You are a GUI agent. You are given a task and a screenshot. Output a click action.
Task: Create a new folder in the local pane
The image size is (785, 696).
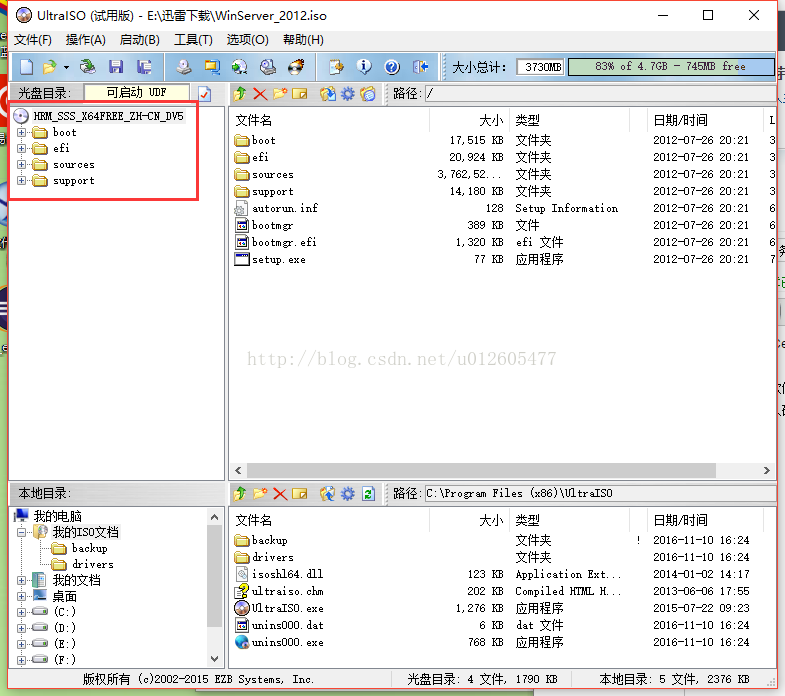coord(260,494)
